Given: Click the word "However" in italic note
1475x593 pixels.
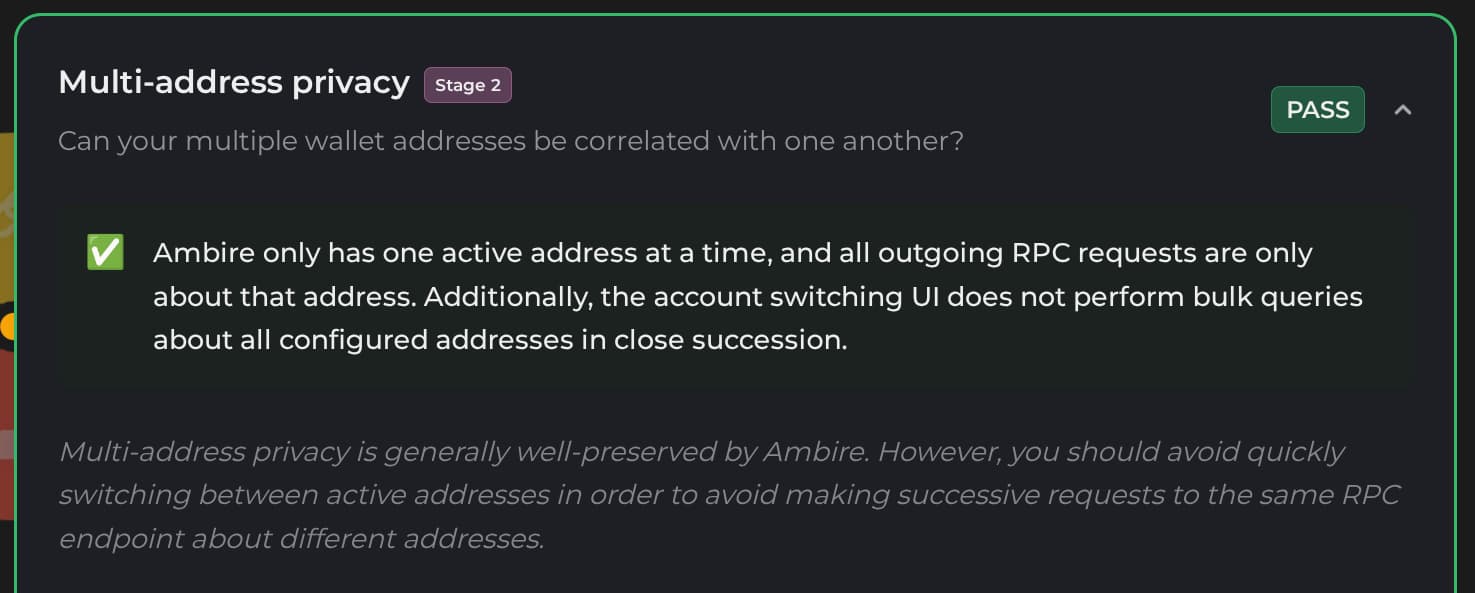Looking at the screenshot, I should pos(939,452).
